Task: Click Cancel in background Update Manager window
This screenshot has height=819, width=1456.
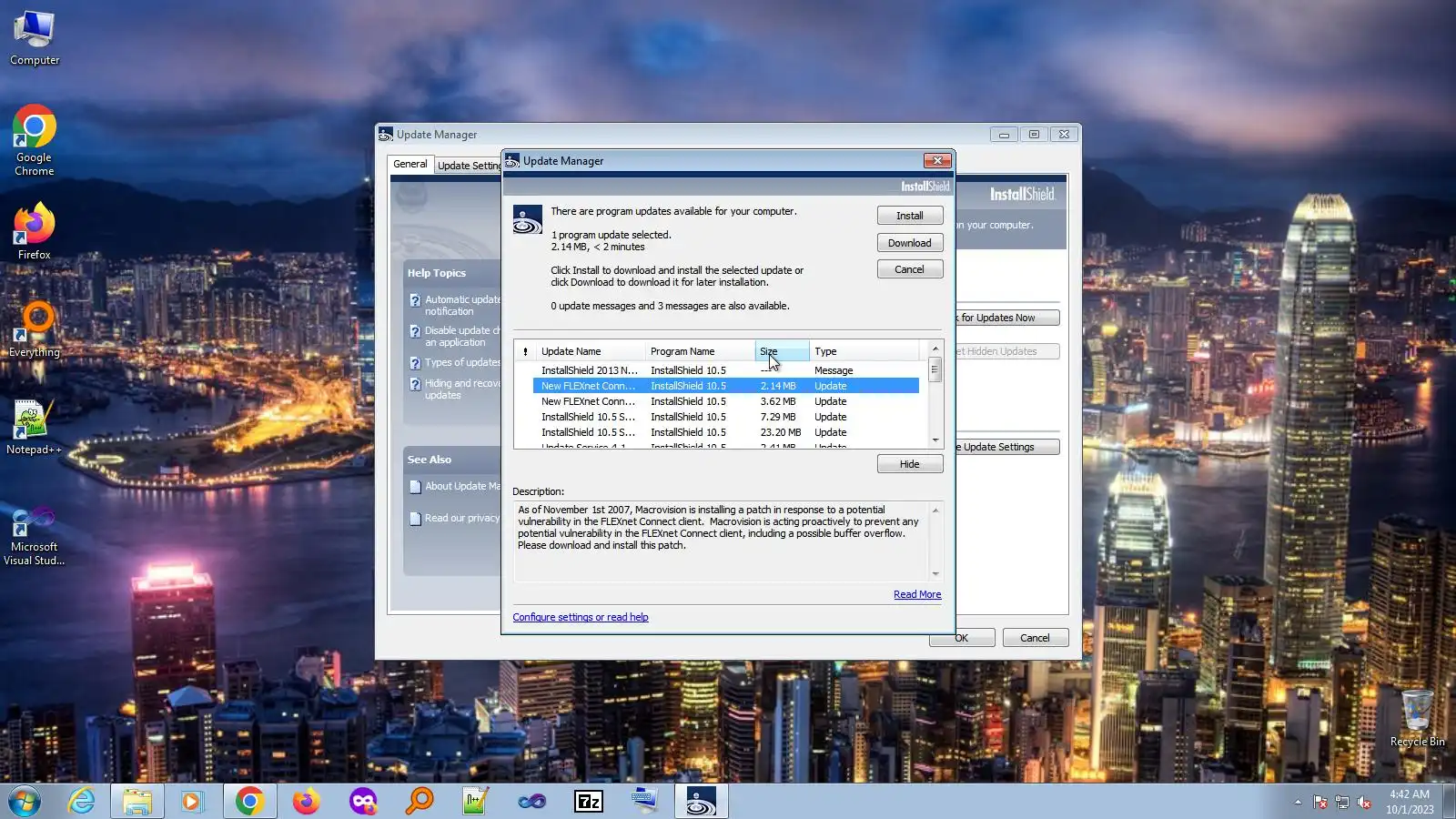Action: click(x=1035, y=638)
